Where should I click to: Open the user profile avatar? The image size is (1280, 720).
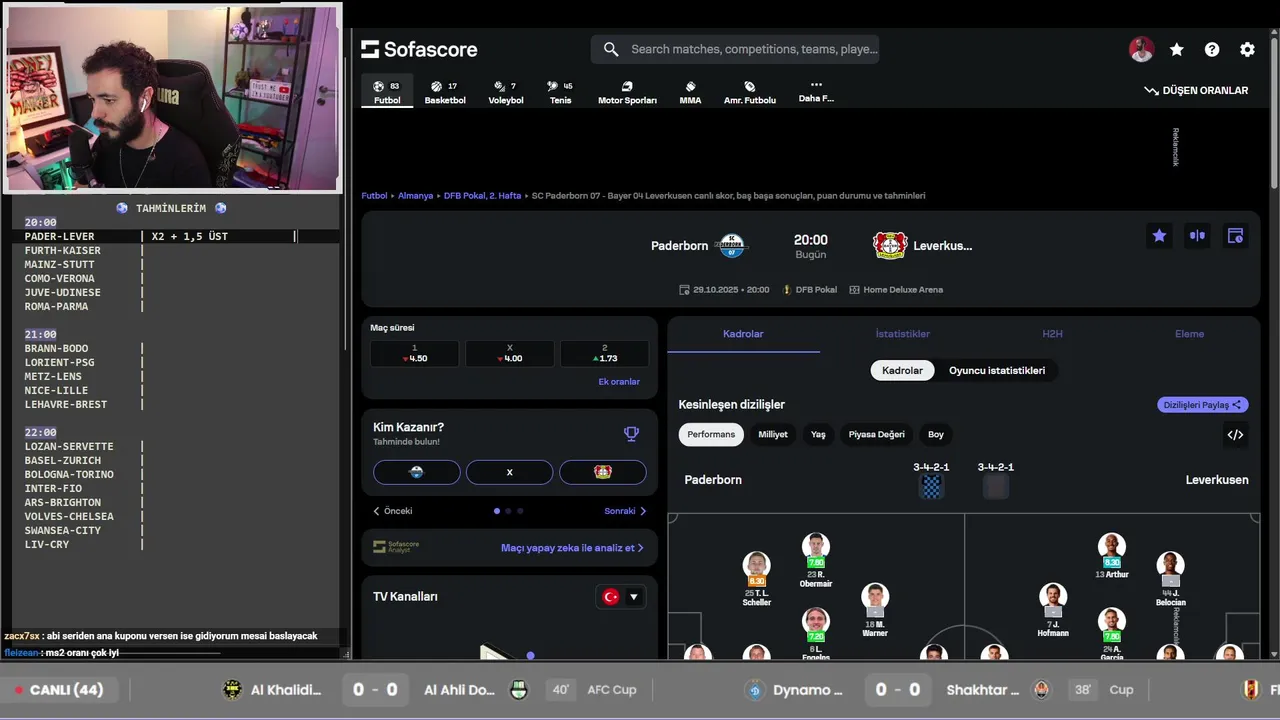tap(1141, 49)
